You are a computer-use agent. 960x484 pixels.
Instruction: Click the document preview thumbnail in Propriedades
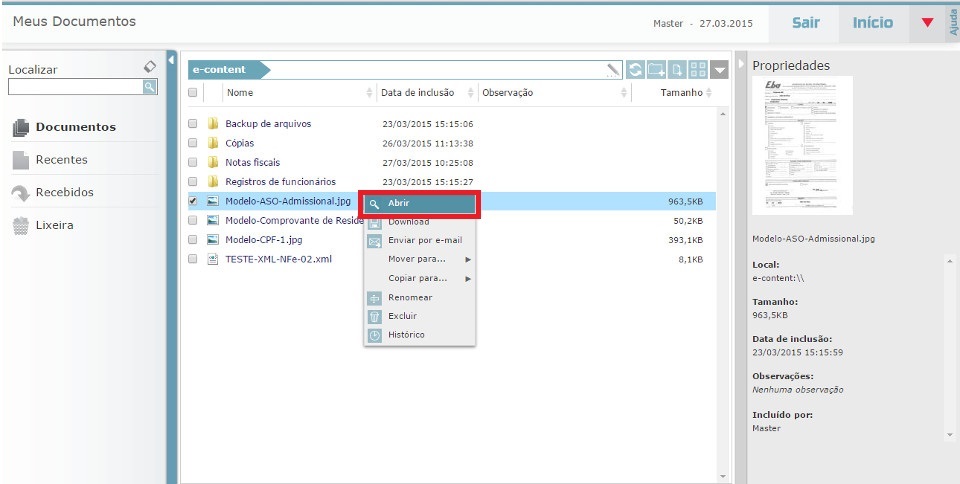point(802,145)
